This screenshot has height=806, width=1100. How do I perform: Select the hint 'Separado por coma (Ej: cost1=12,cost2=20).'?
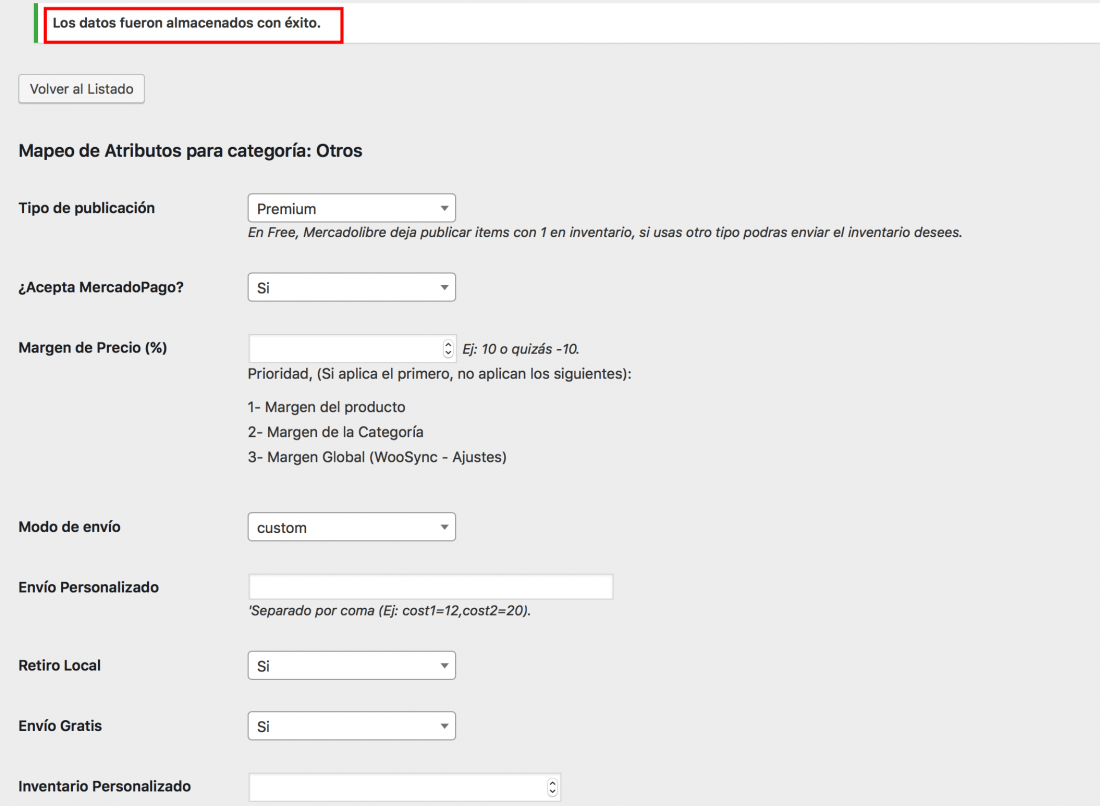pos(389,611)
